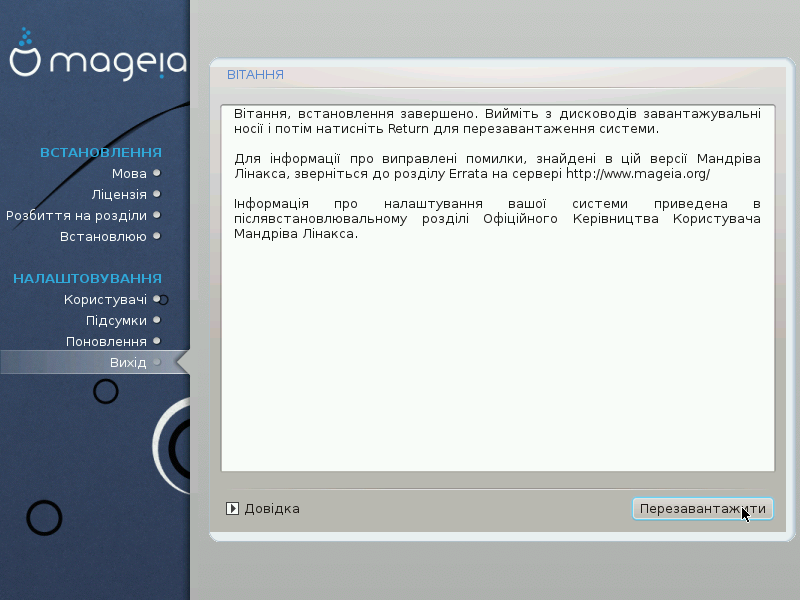Select the Користувачі step
Screen dimensions: 800x600
[105, 299]
